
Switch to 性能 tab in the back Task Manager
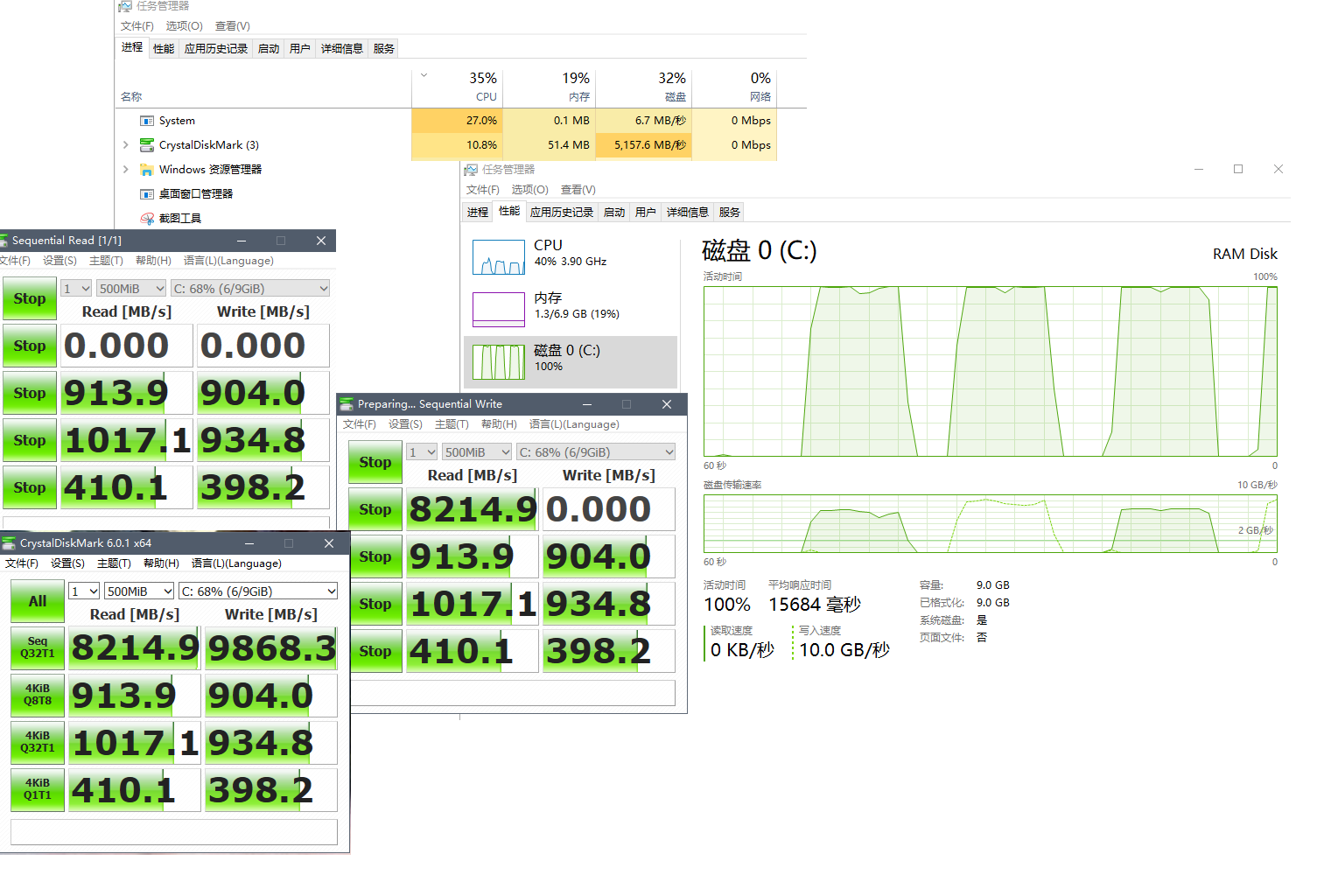coord(164,49)
